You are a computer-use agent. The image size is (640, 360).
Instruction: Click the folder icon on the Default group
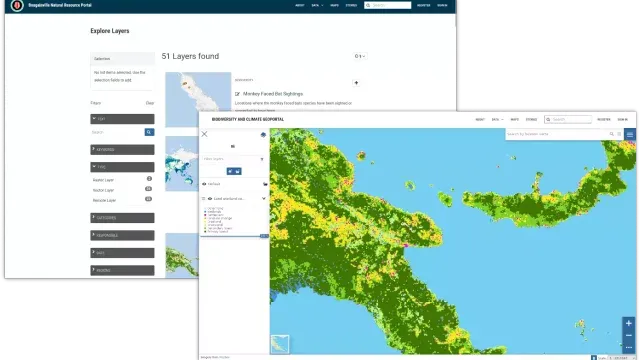coord(265,184)
